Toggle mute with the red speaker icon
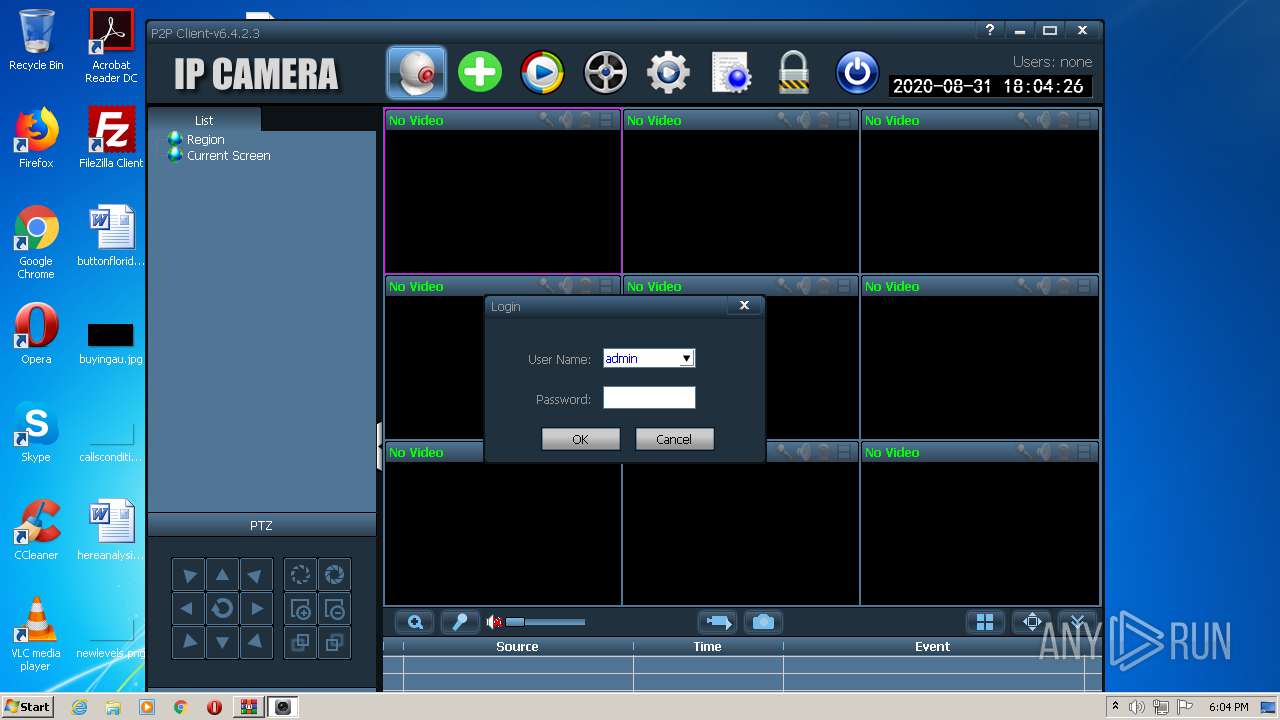 tap(494, 622)
